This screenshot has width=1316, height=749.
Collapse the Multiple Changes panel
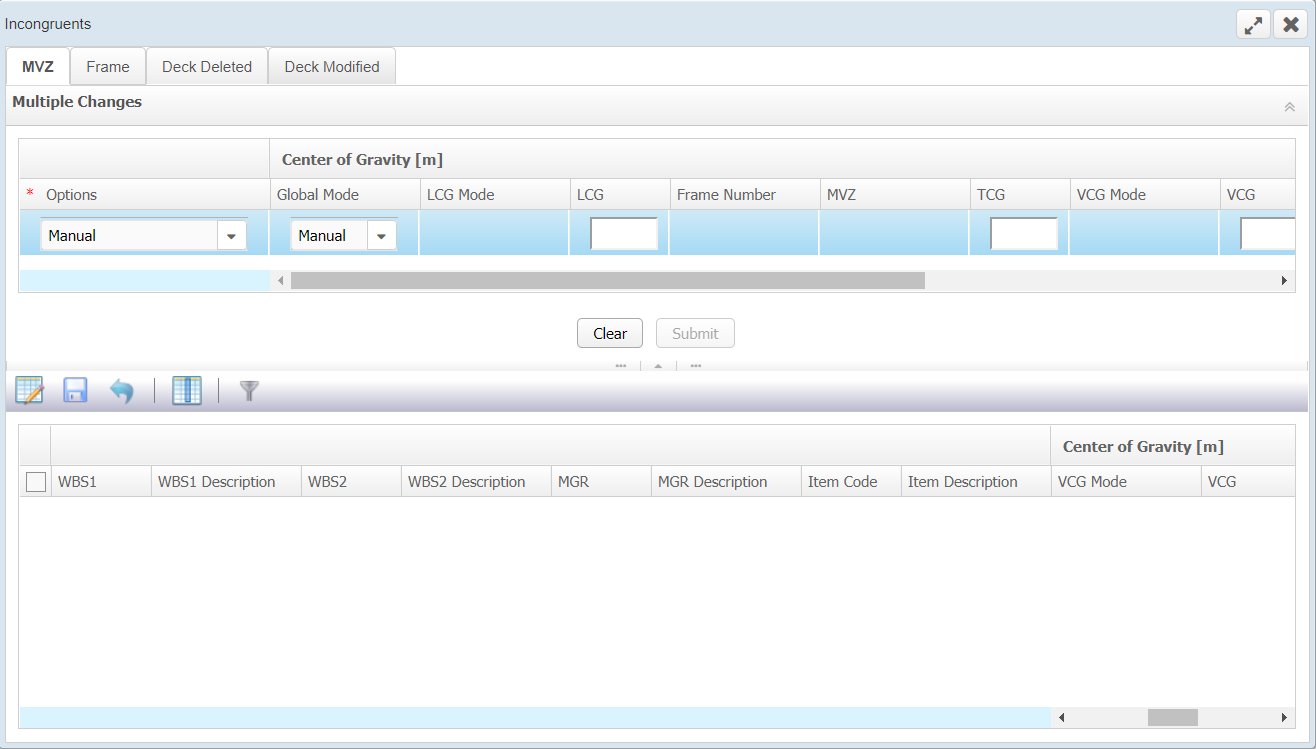click(x=1289, y=107)
